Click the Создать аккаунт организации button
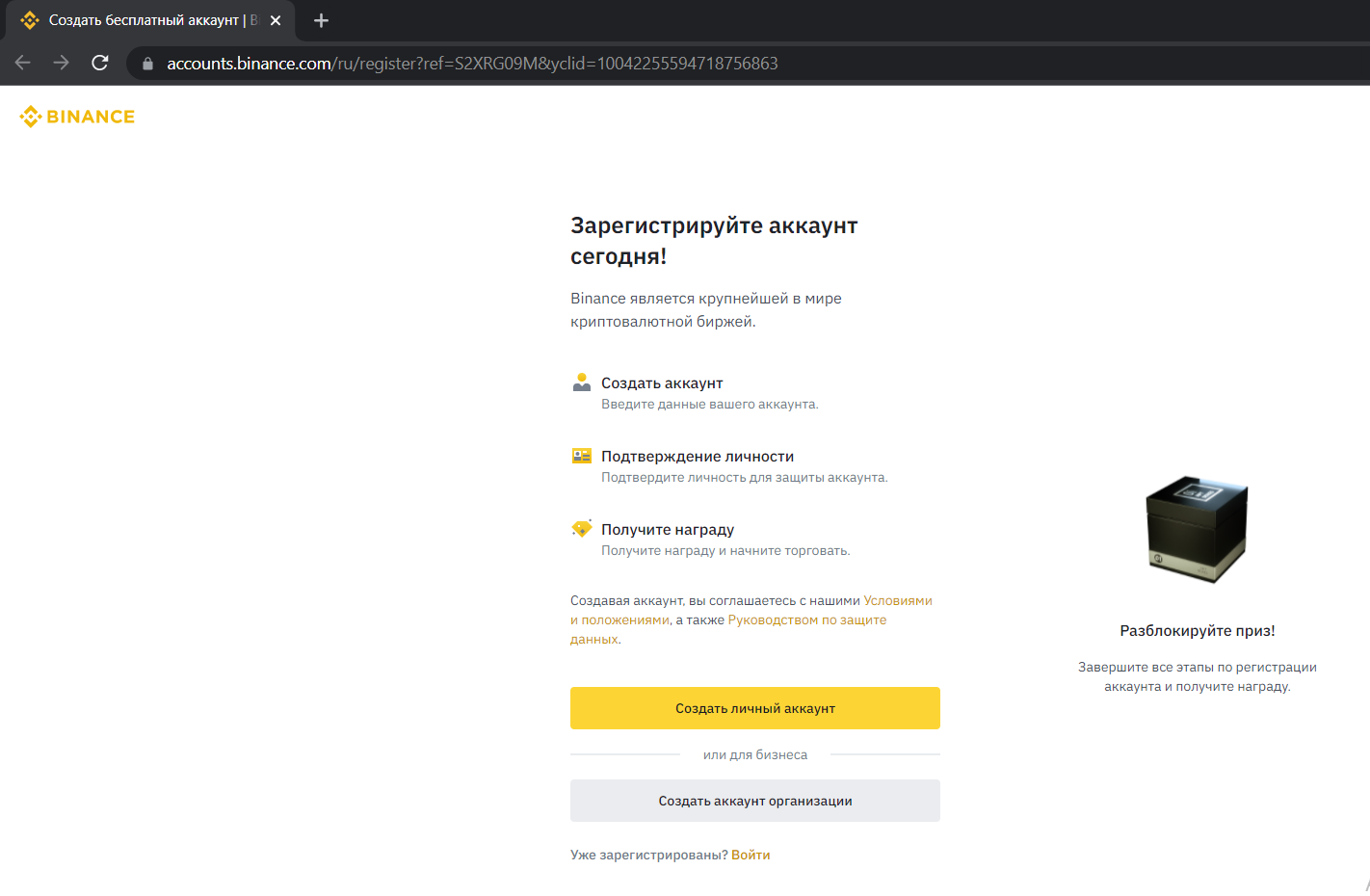Screen dimensions: 1370x896 [x=755, y=801]
